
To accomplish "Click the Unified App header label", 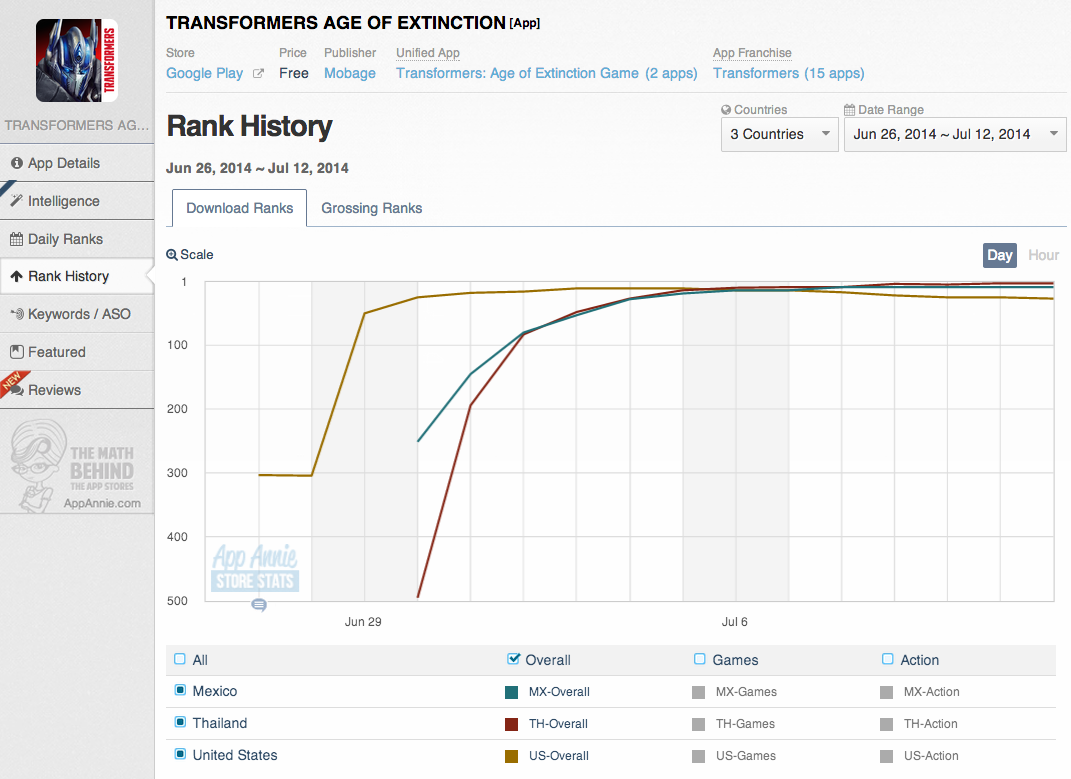I will pyautogui.click(x=428, y=53).
